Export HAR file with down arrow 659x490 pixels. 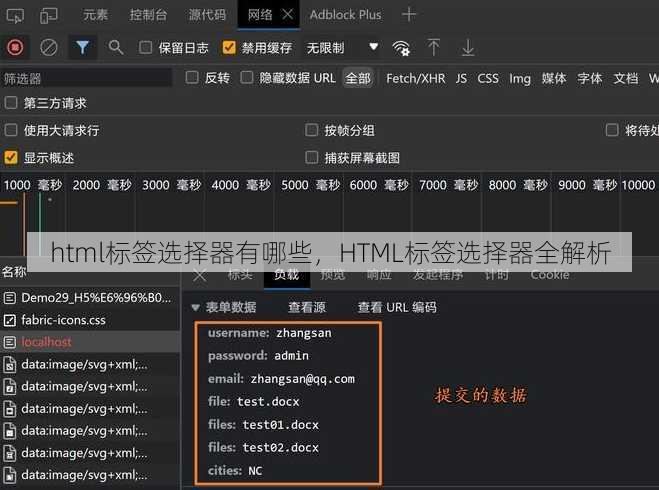click(x=468, y=47)
